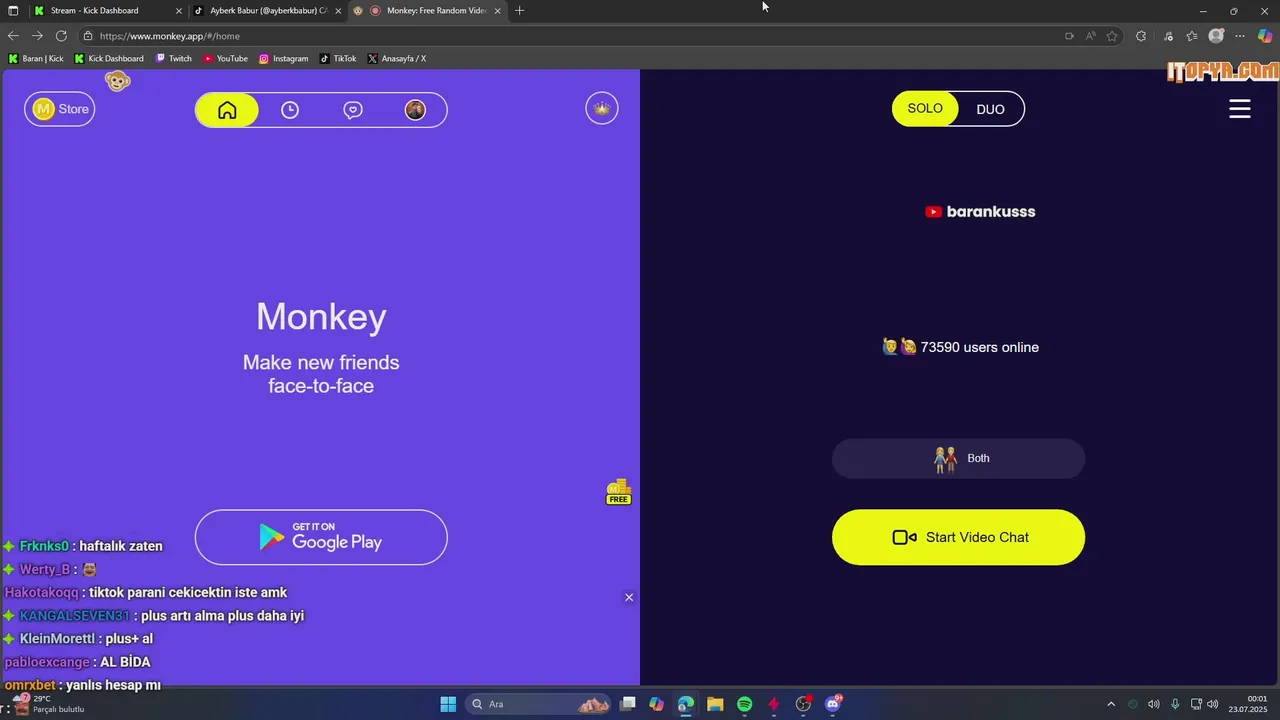
Task: Add this page to favorites star
Action: click(1112, 36)
